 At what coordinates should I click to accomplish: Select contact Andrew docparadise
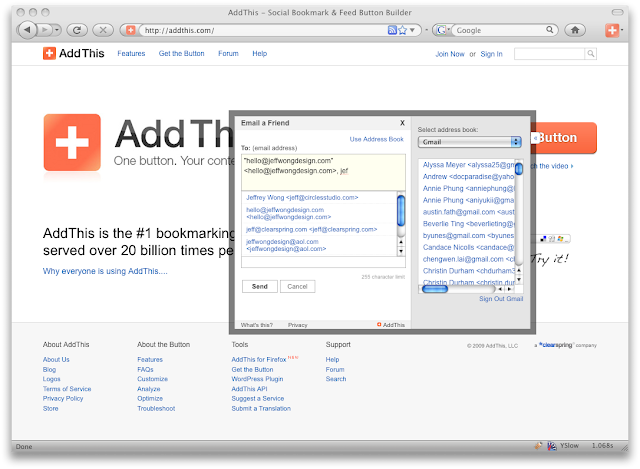(468, 176)
